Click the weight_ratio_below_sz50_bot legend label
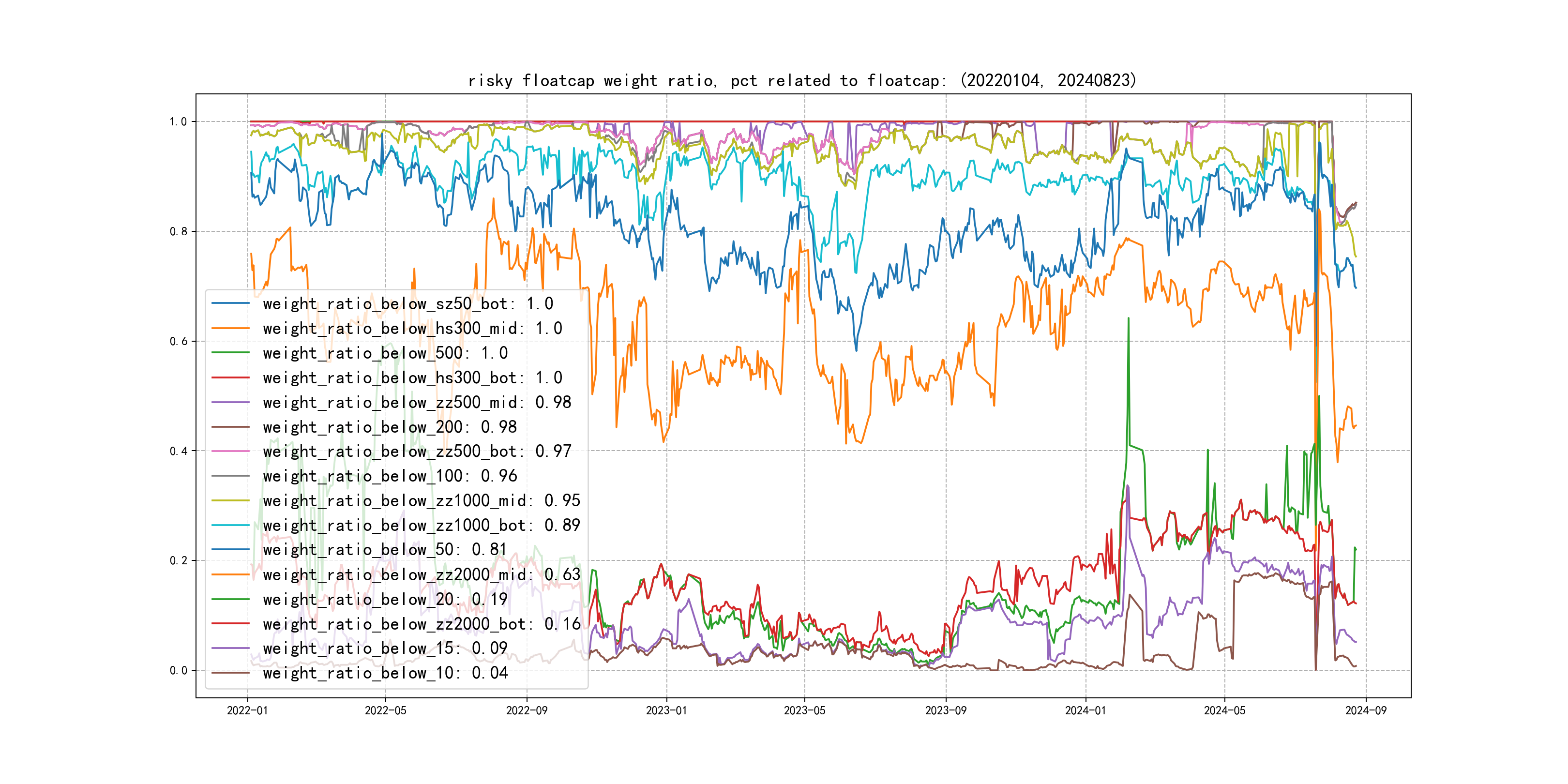This screenshot has width=1568, height=784. click(x=408, y=304)
